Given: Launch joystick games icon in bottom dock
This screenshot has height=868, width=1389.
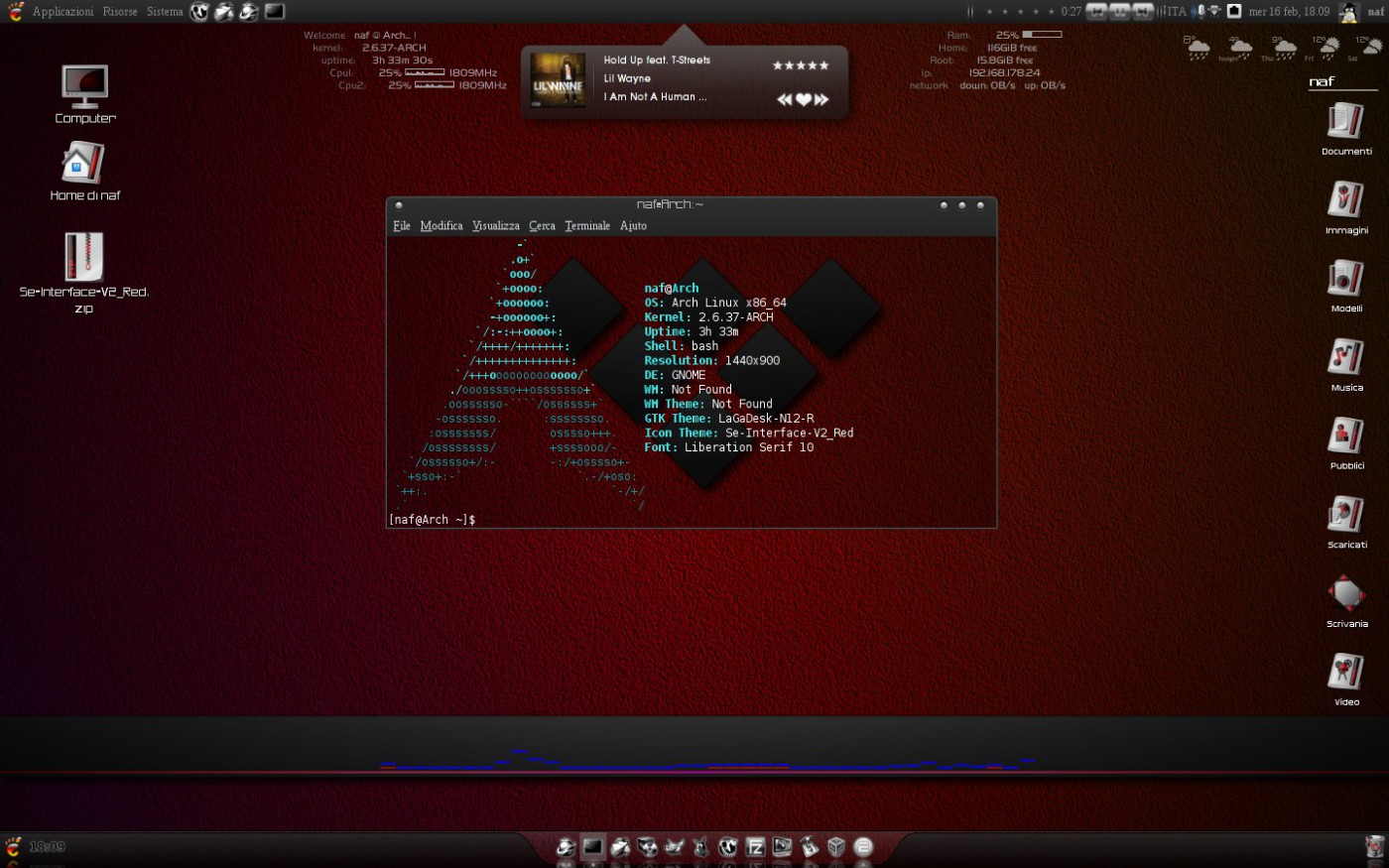Looking at the screenshot, I should click(810, 847).
